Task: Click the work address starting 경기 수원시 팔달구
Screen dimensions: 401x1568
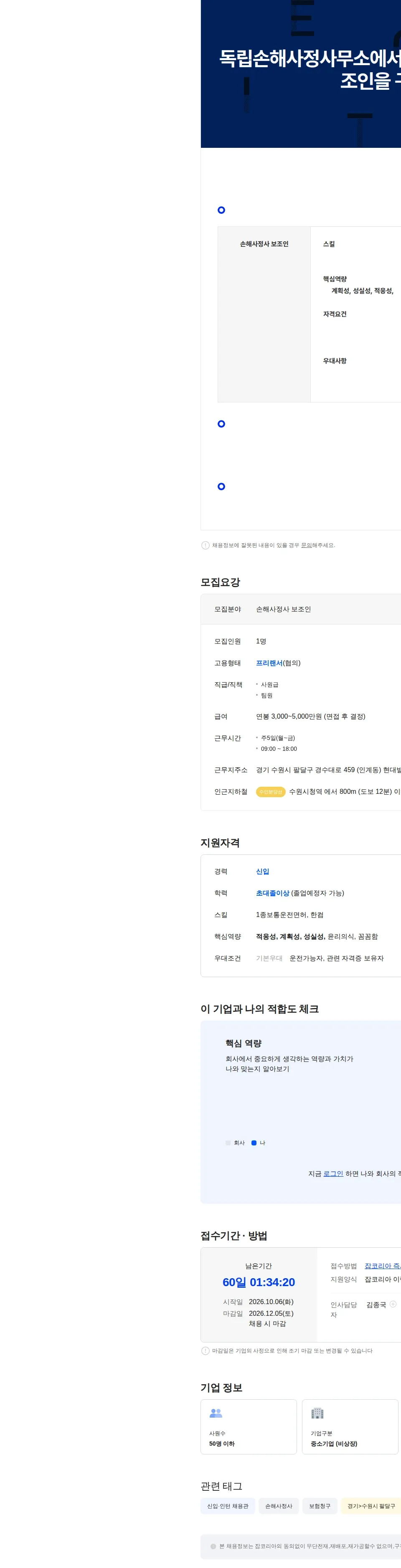Action: point(329,770)
